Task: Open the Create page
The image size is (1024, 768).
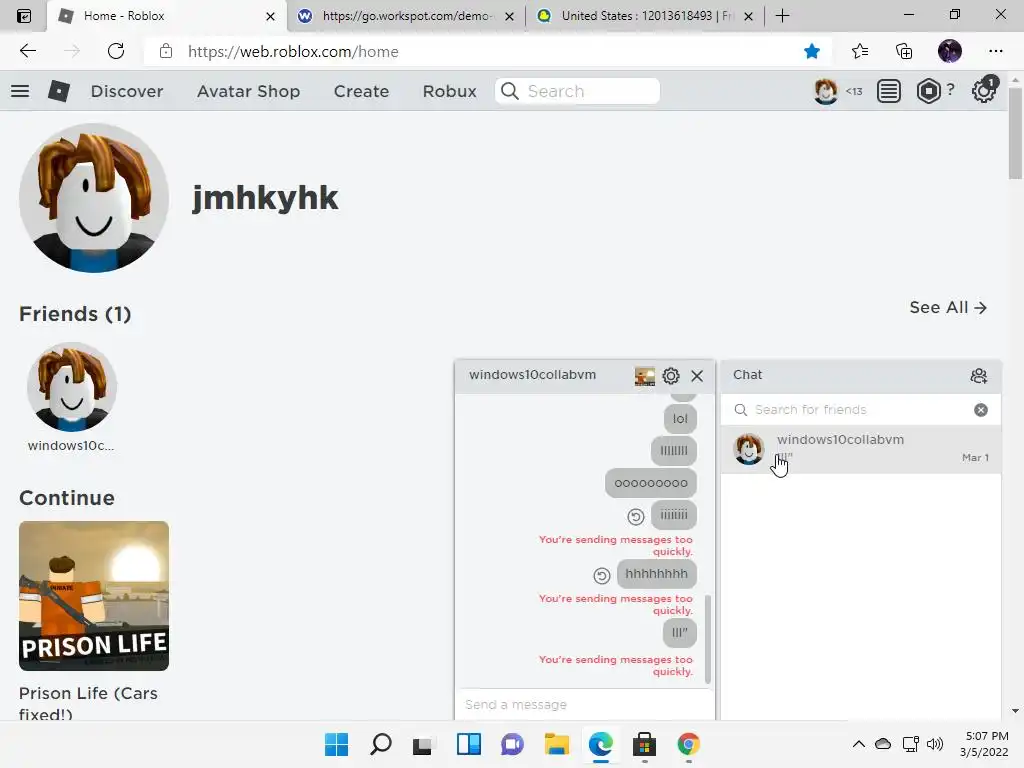Action: (x=361, y=91)
